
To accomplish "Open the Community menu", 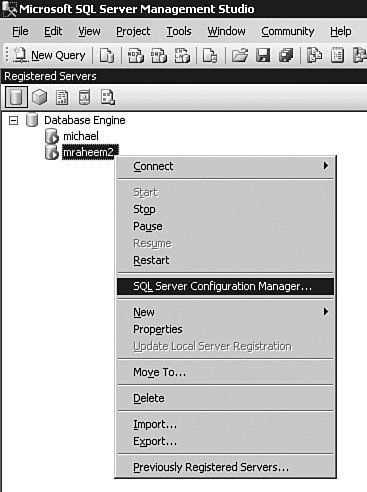I will (287, 31).
